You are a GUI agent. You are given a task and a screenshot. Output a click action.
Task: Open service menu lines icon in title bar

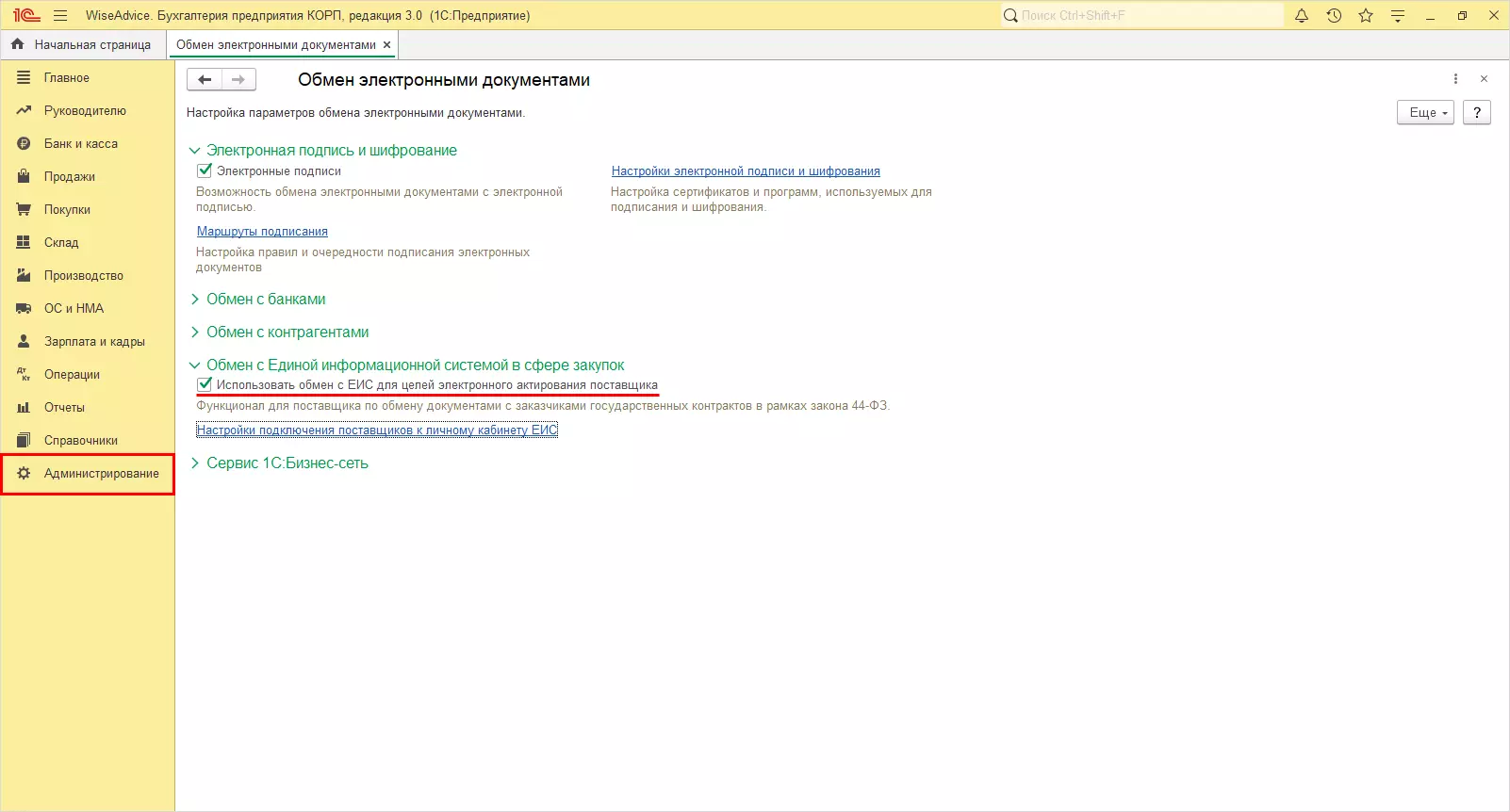tap(1398, 15)
